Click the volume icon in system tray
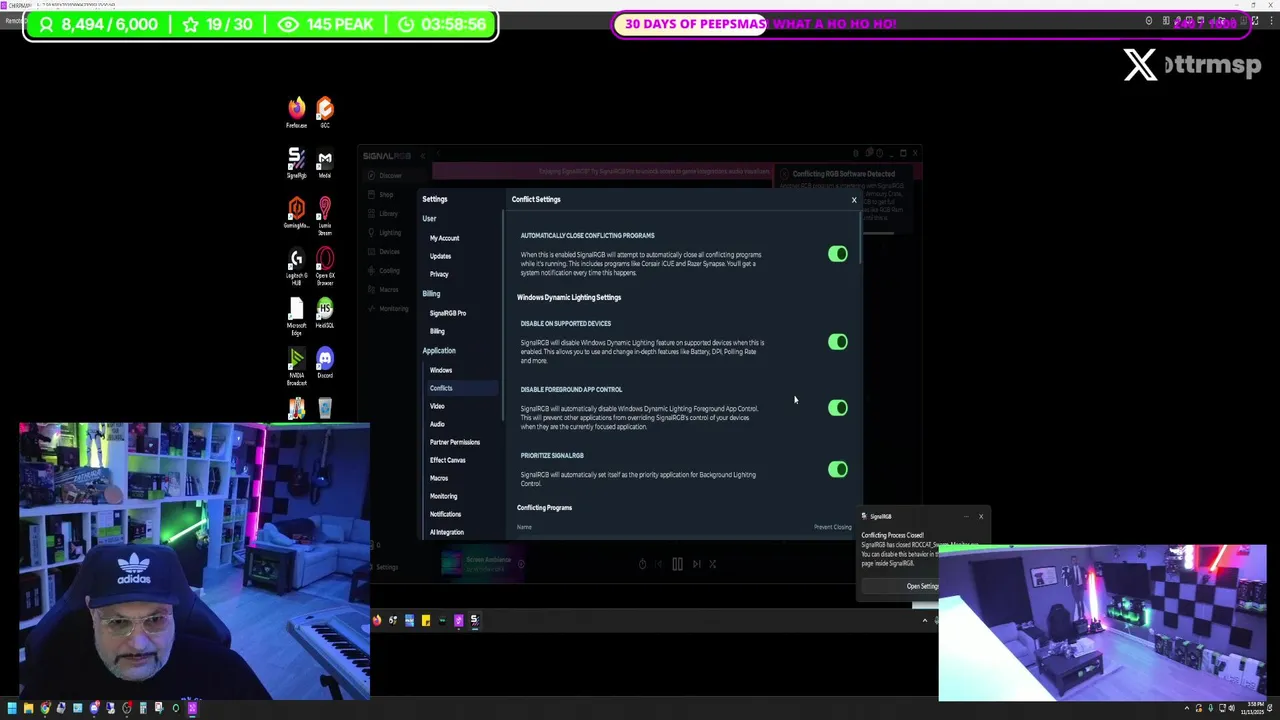 1231,708
